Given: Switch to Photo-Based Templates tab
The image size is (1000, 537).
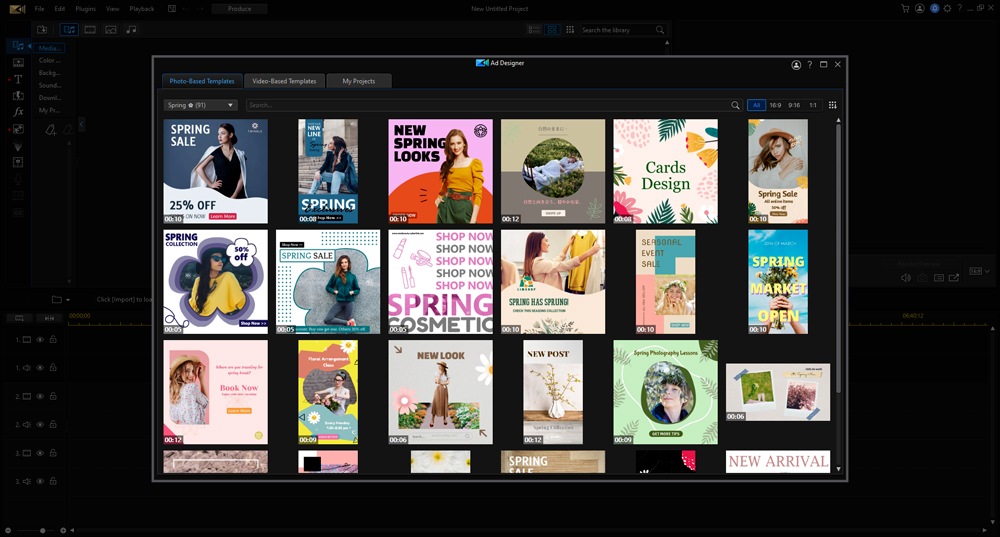Looking at the screenshot, I should click(202, 81).
